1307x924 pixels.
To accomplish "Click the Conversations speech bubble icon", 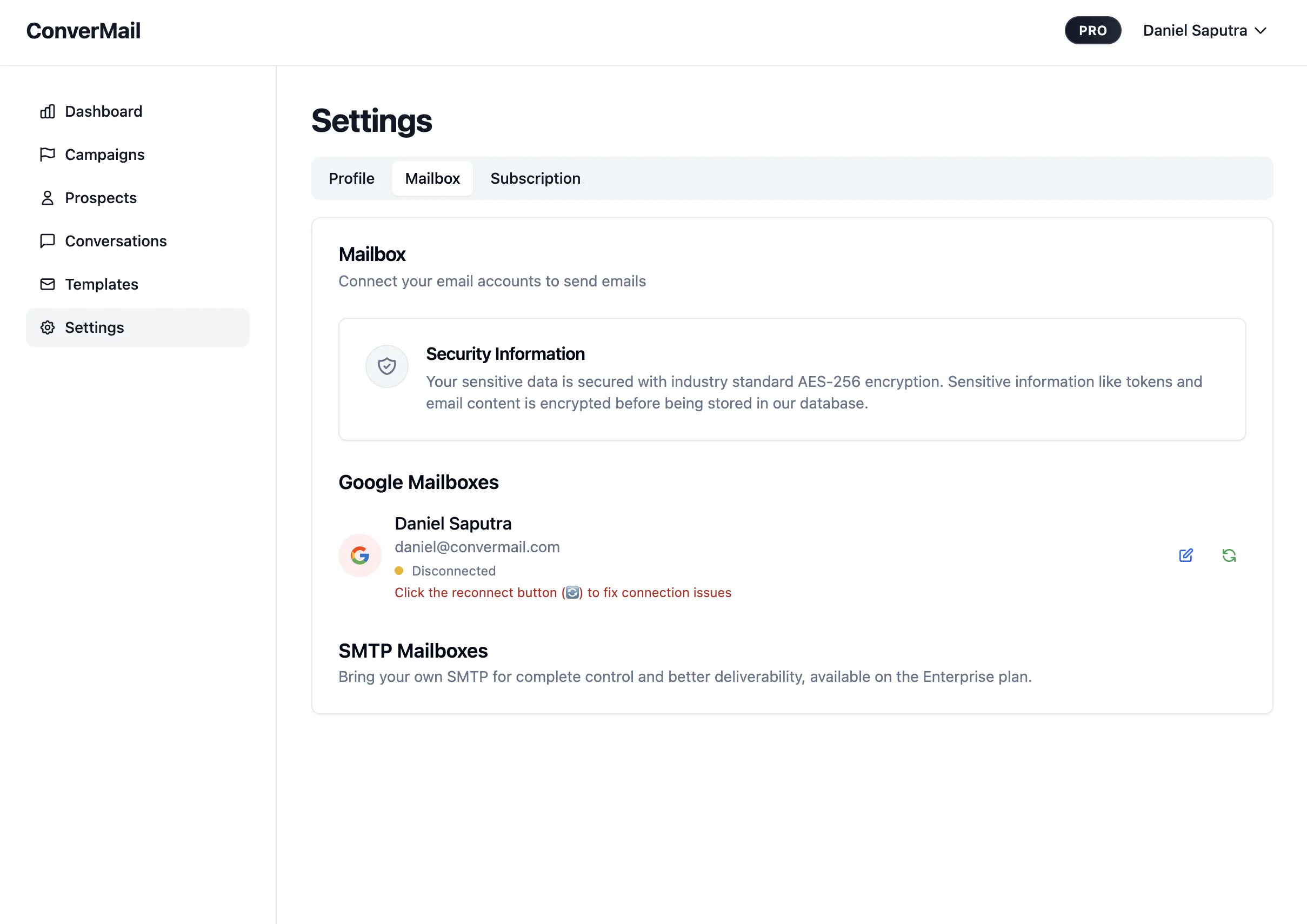I will pos(47,241).
